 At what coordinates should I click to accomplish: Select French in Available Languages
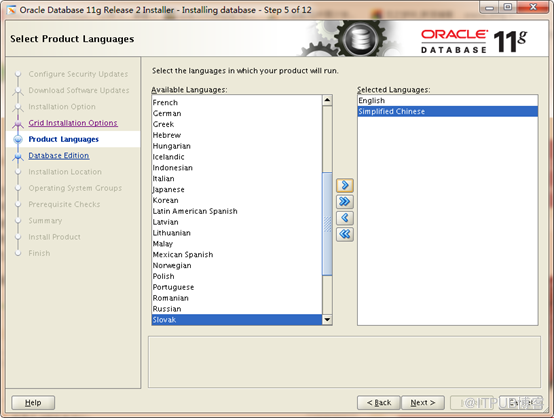(x=237, y=102)
